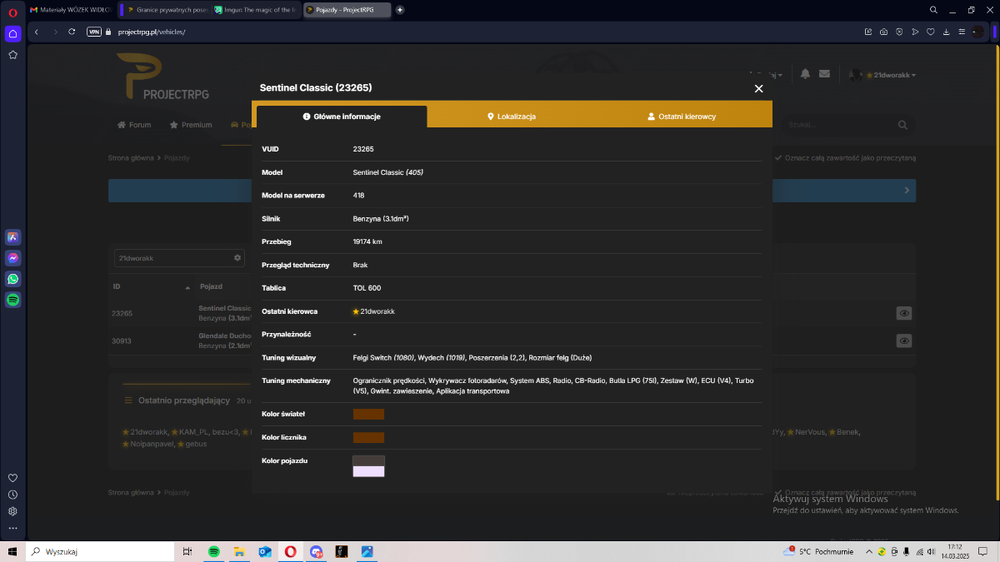Click the site padlock security icon

pyautogui.click(x=108, y=32)
